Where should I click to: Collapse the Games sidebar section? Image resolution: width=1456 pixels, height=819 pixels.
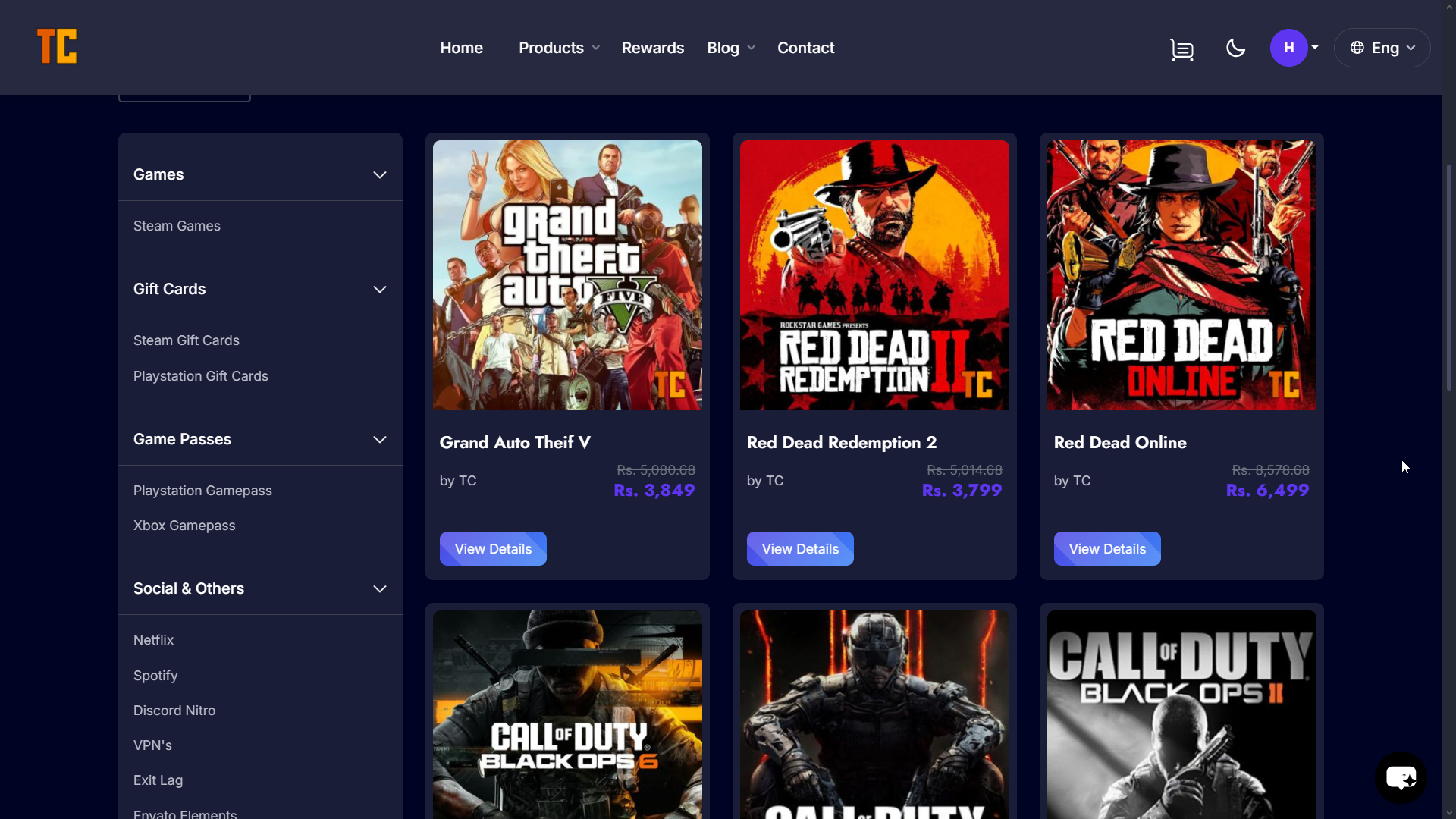(x=380, y=175)
